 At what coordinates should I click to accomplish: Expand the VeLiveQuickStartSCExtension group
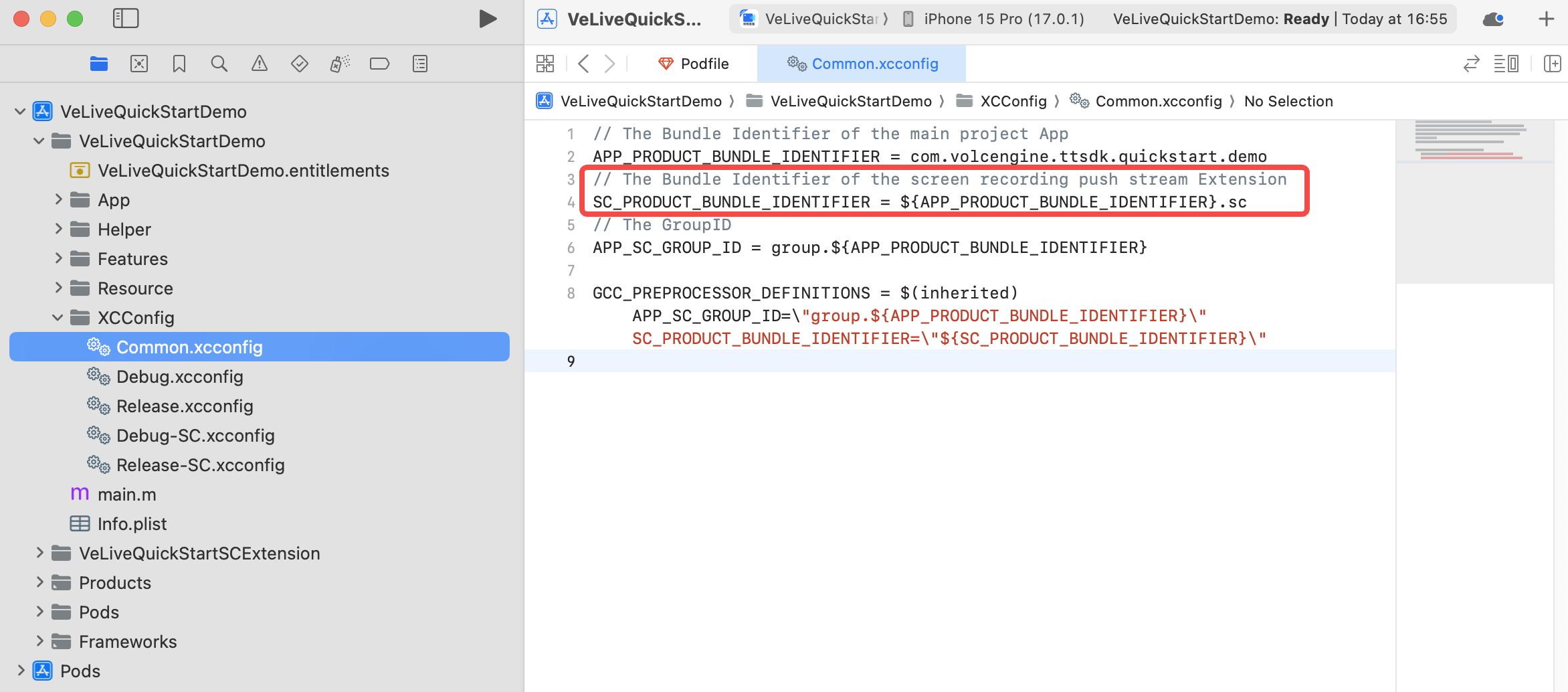(39, 553)
